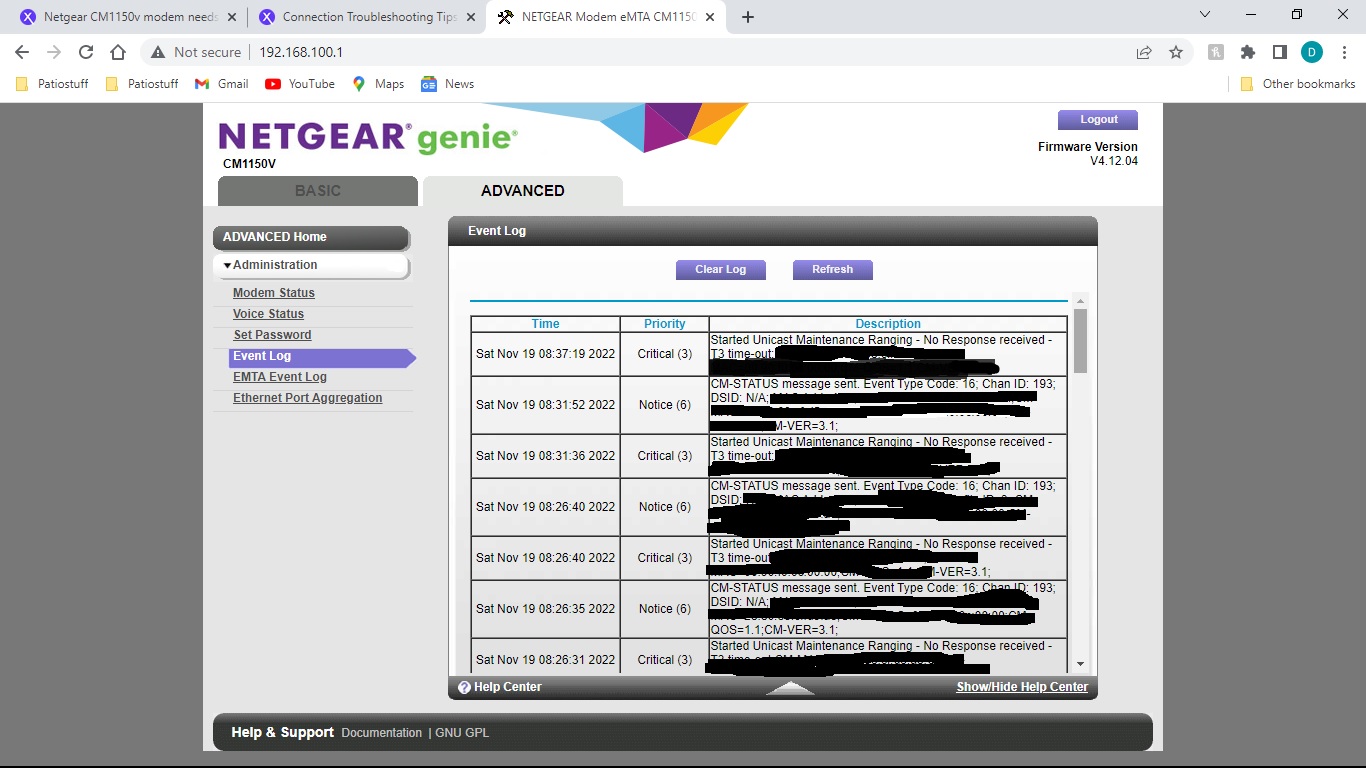Click the Google Maps bookmark icon
Viewport: 1366px width, 768px height.
357,83
